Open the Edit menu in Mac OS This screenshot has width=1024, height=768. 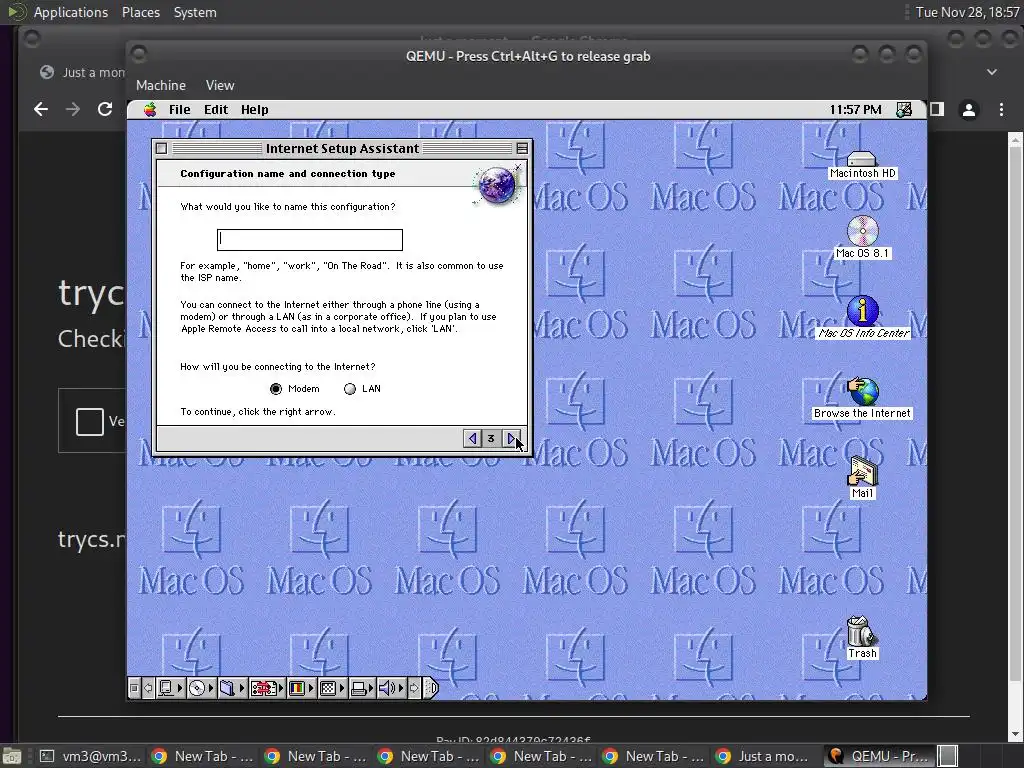[x=216, y=110]
